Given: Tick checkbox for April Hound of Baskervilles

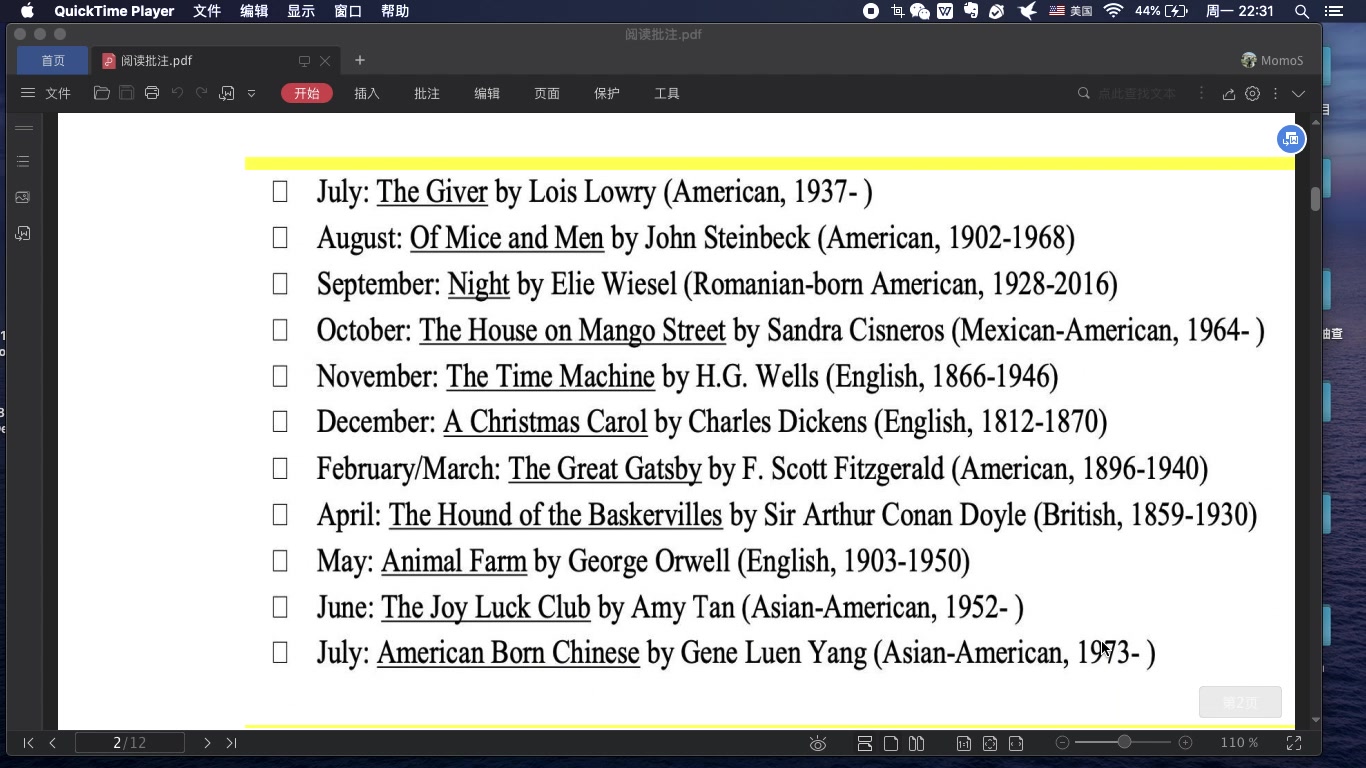Looking at the screenshot, I should tap(280, 514).
